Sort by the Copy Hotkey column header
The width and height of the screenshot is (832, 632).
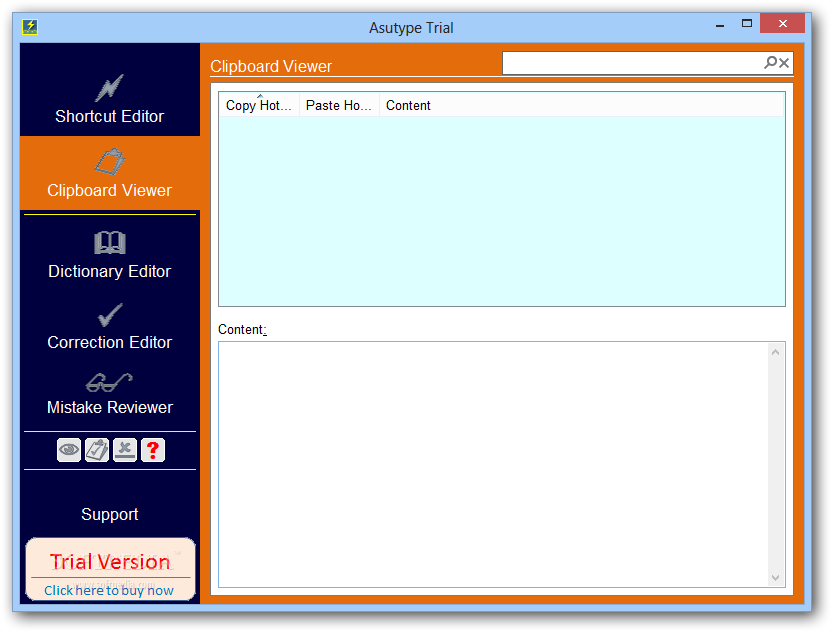259,105
